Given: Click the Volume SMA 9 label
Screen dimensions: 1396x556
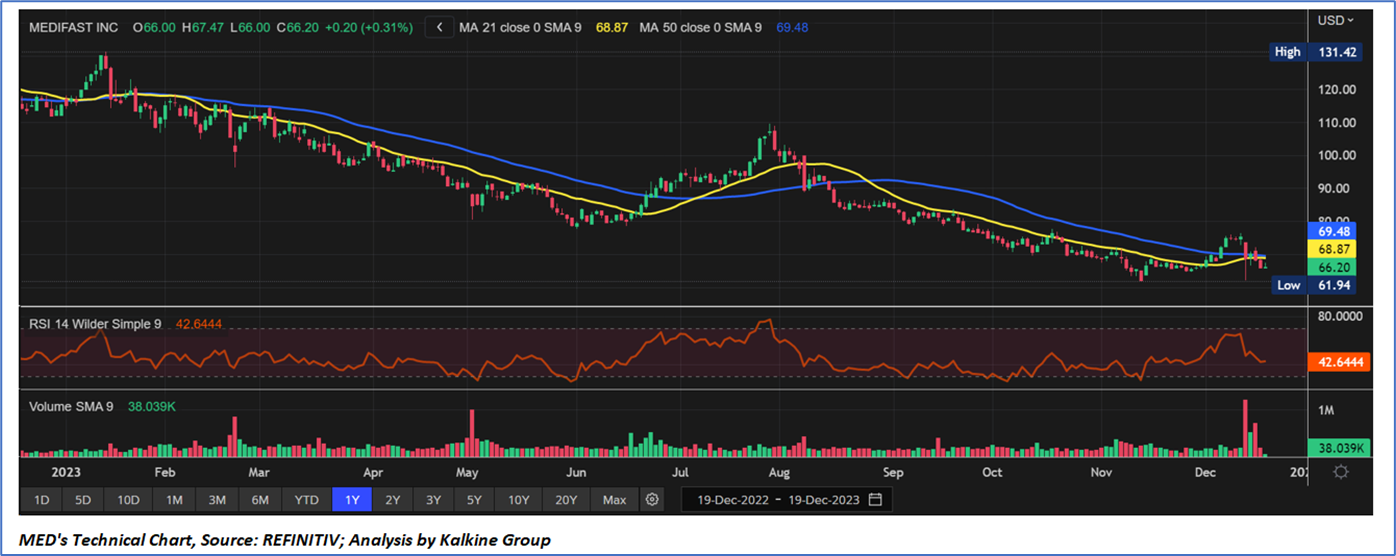Looking at the screenshot, I should click(71, 405).
